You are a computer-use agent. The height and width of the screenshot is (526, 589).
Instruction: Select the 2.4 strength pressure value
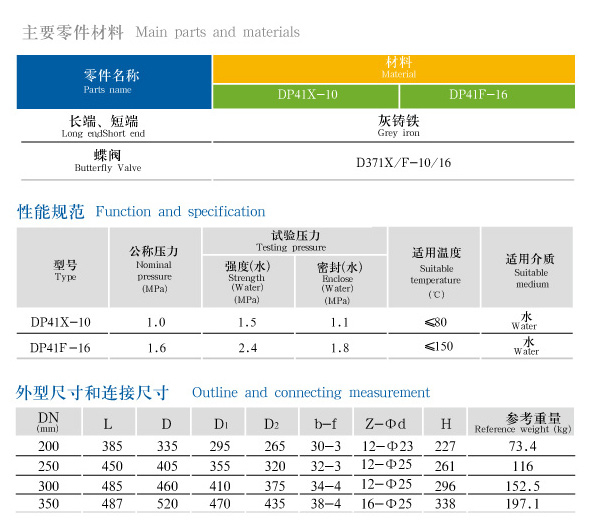[x=248, y=348]
